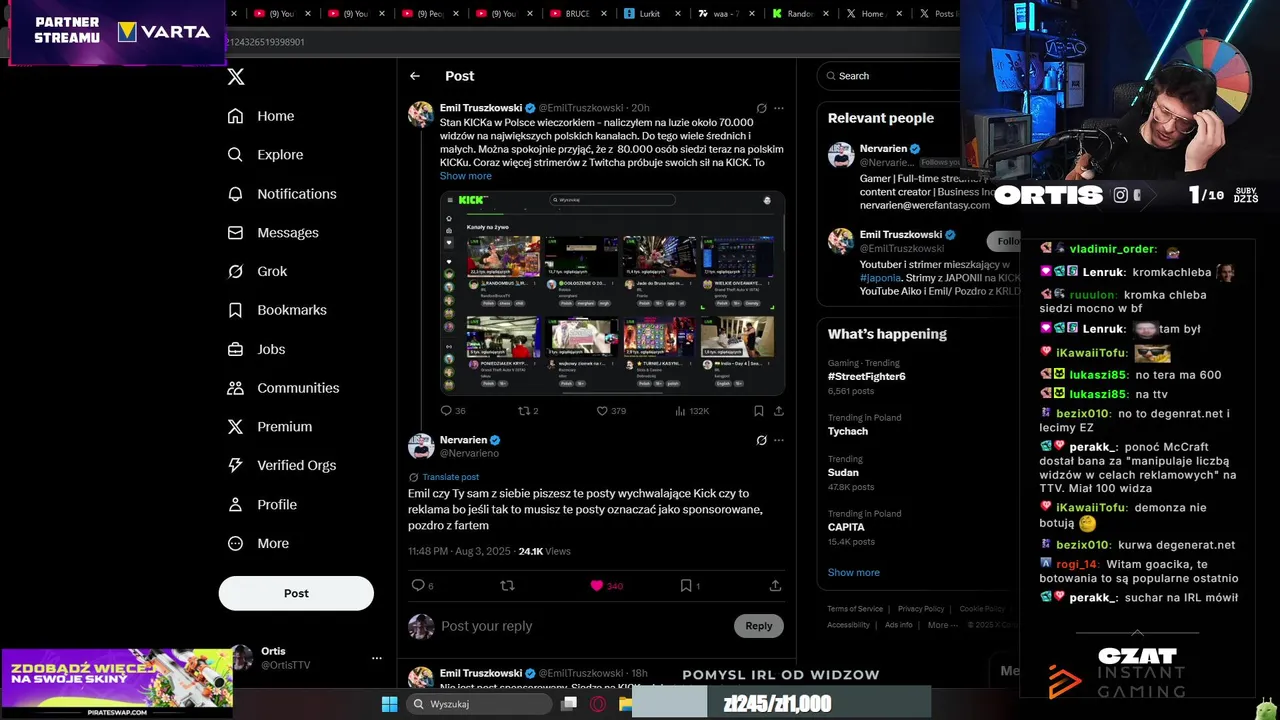Show more under What's happening
The image size is (1280, 720).
(854, 572)
